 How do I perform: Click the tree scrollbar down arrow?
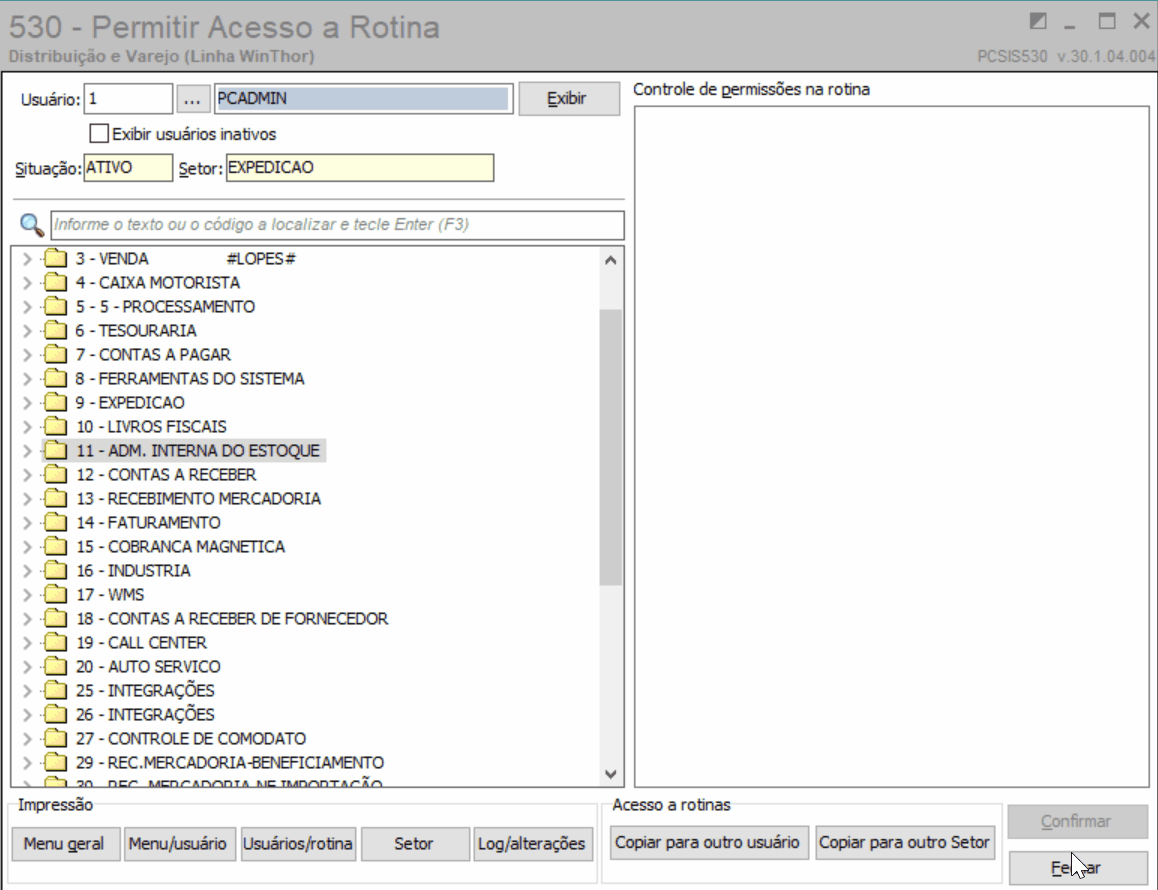pos(611,774)
